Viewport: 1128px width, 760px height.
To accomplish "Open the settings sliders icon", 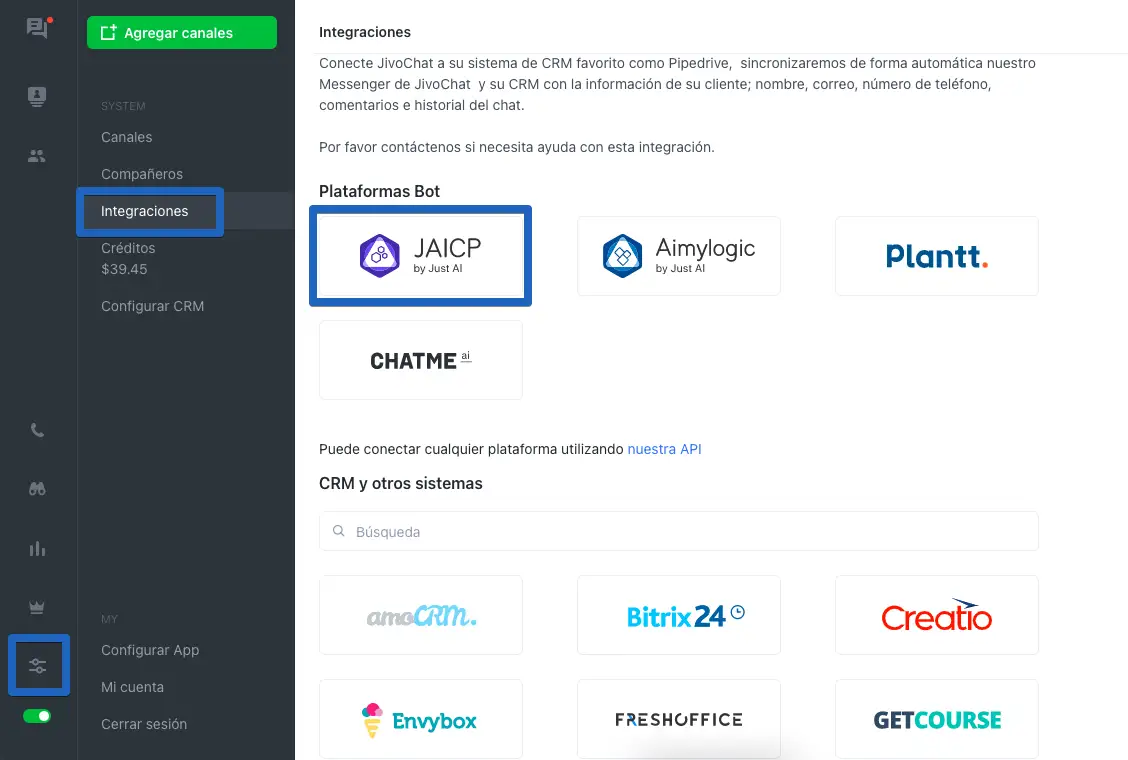I will [38, 666].
